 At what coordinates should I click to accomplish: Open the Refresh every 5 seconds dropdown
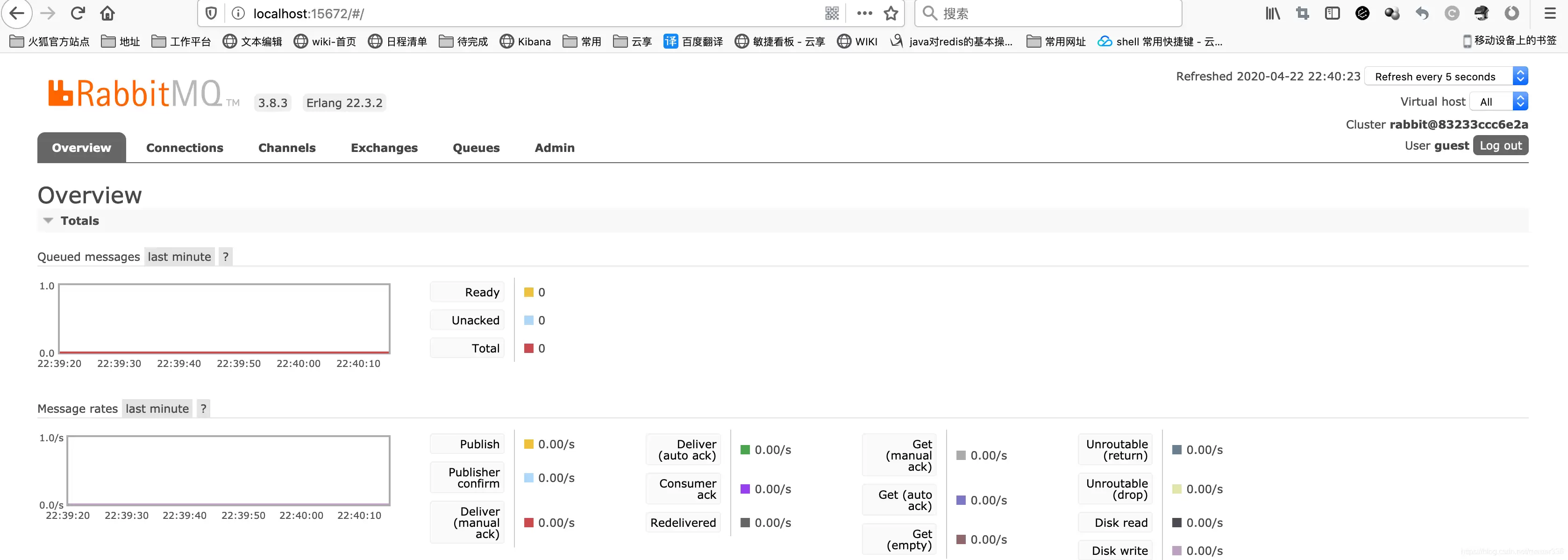[1446, 76]
